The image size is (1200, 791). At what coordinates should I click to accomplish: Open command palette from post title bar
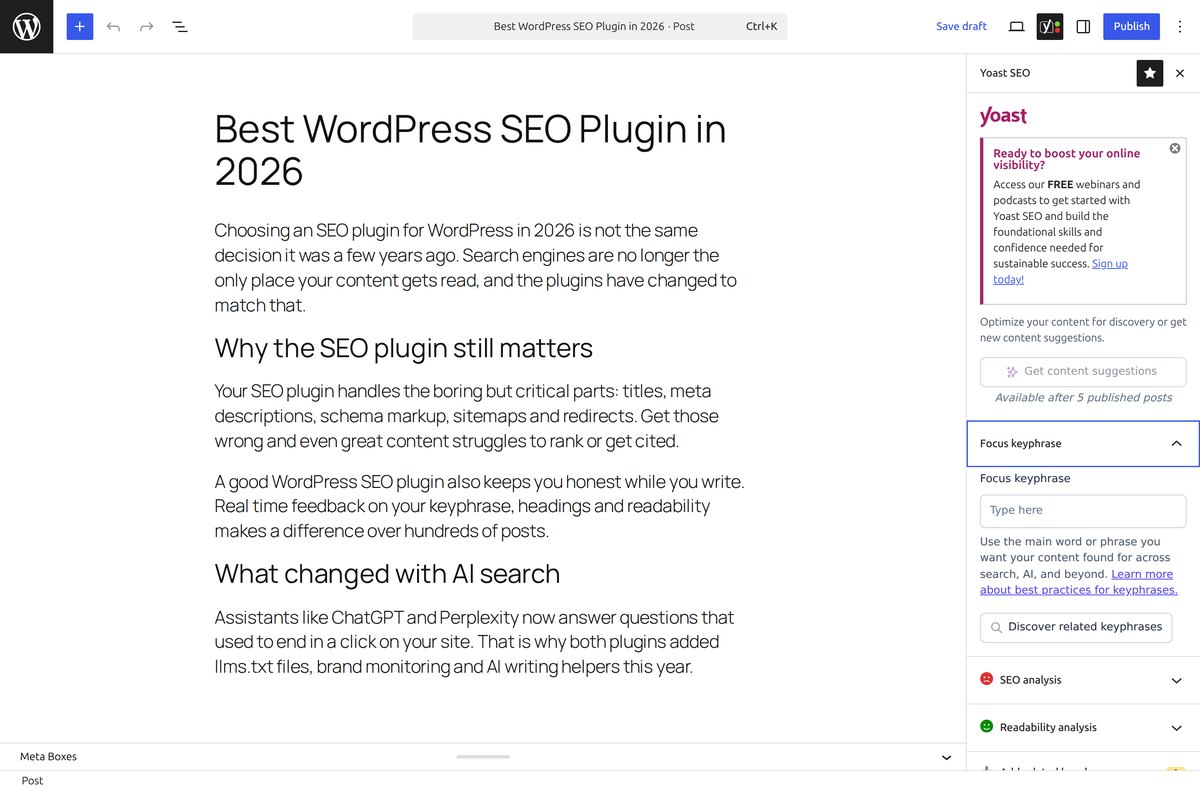point(599,26)
